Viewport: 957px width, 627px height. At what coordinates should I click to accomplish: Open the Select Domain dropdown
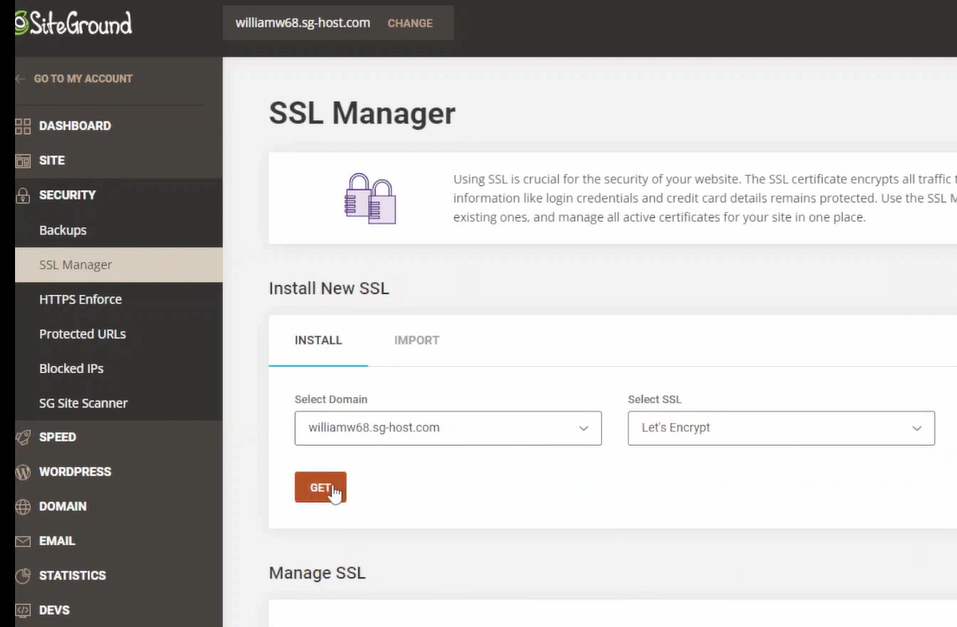pos(448,428)
